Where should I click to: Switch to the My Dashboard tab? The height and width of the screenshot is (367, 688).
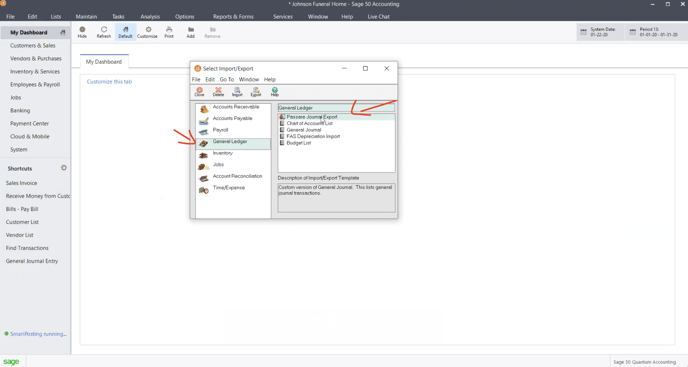click(x=104, y=62)
